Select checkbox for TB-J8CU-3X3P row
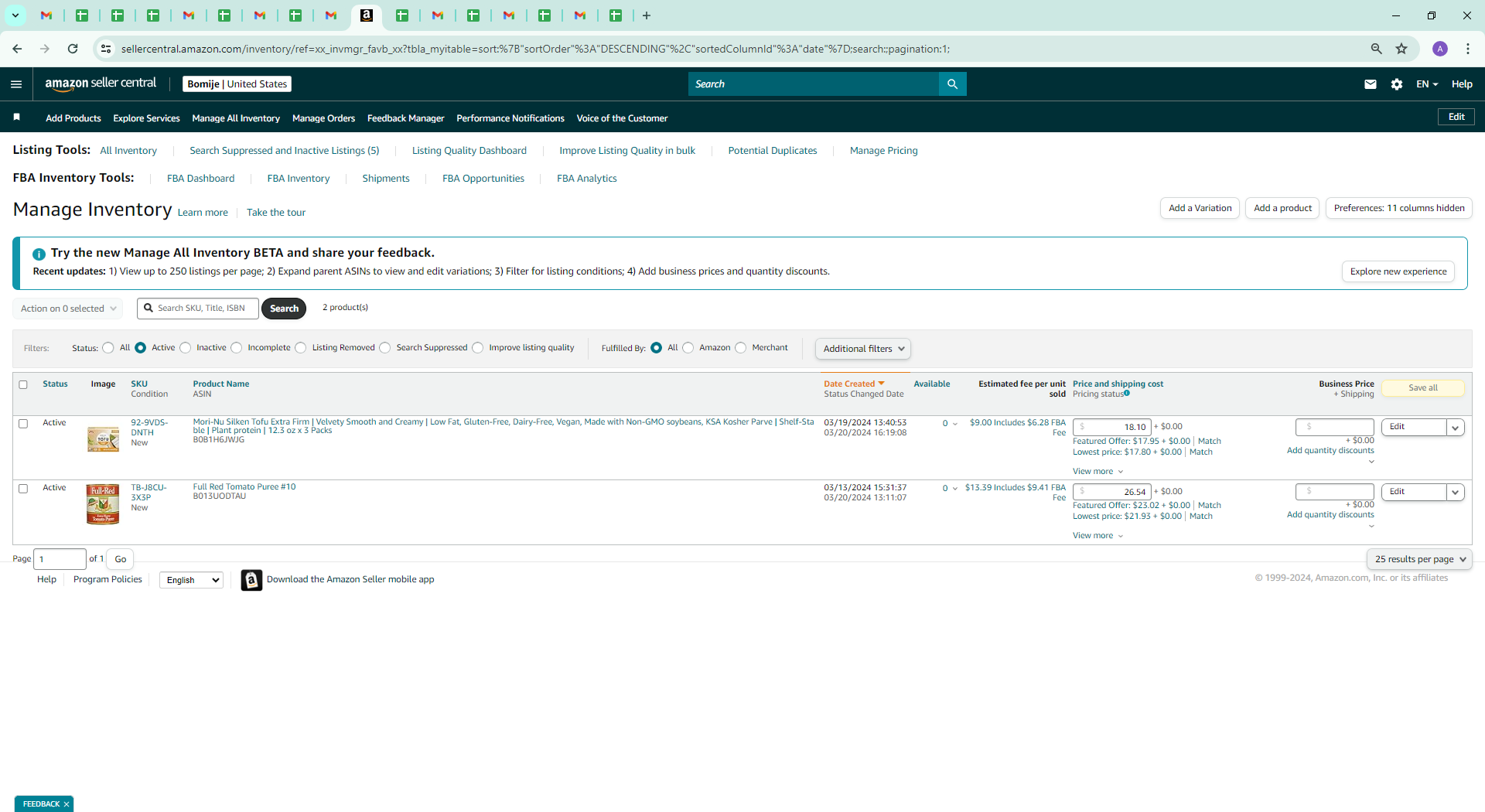The height and width of the screenshot is (812, 1485). point(23,489)
